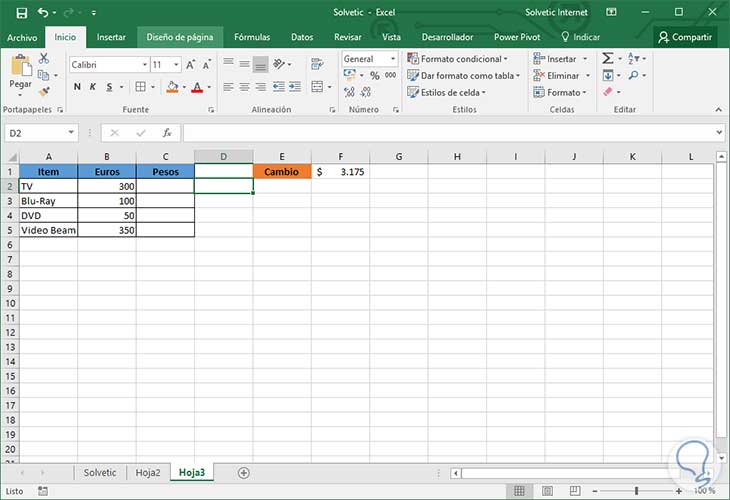The image size is (730, 500).
Task: Click the Sort and Filter icon
Action: [x=633, y=58]
